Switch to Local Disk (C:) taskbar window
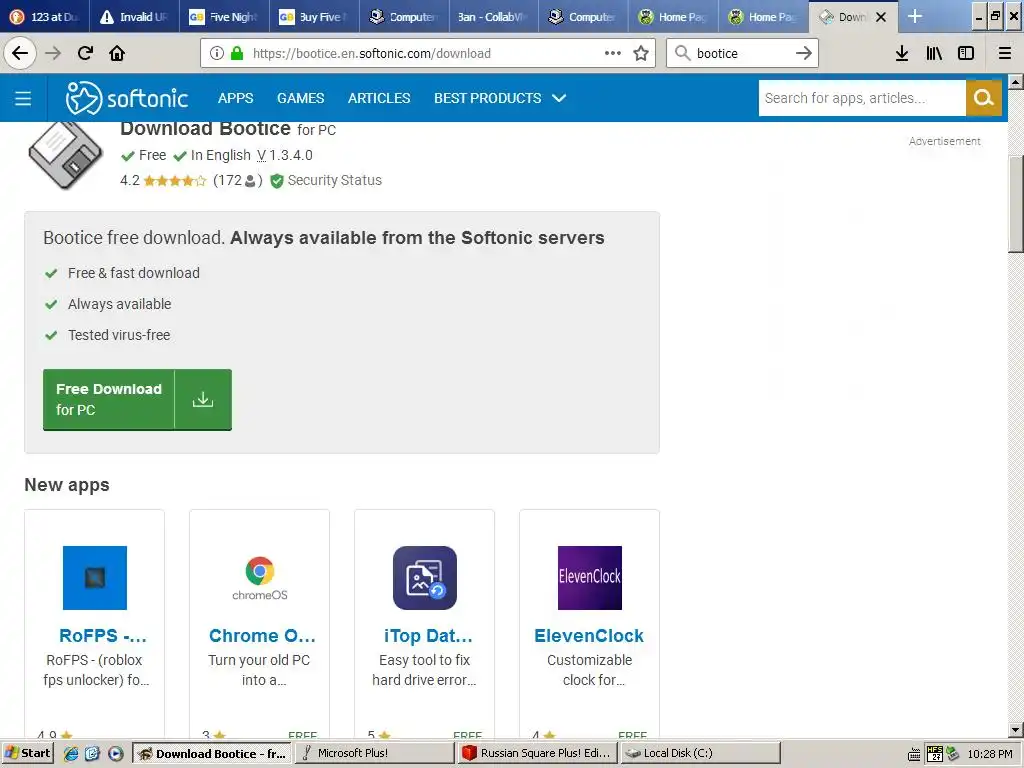Screen dimensions: 1024x768 click(699, 753)
